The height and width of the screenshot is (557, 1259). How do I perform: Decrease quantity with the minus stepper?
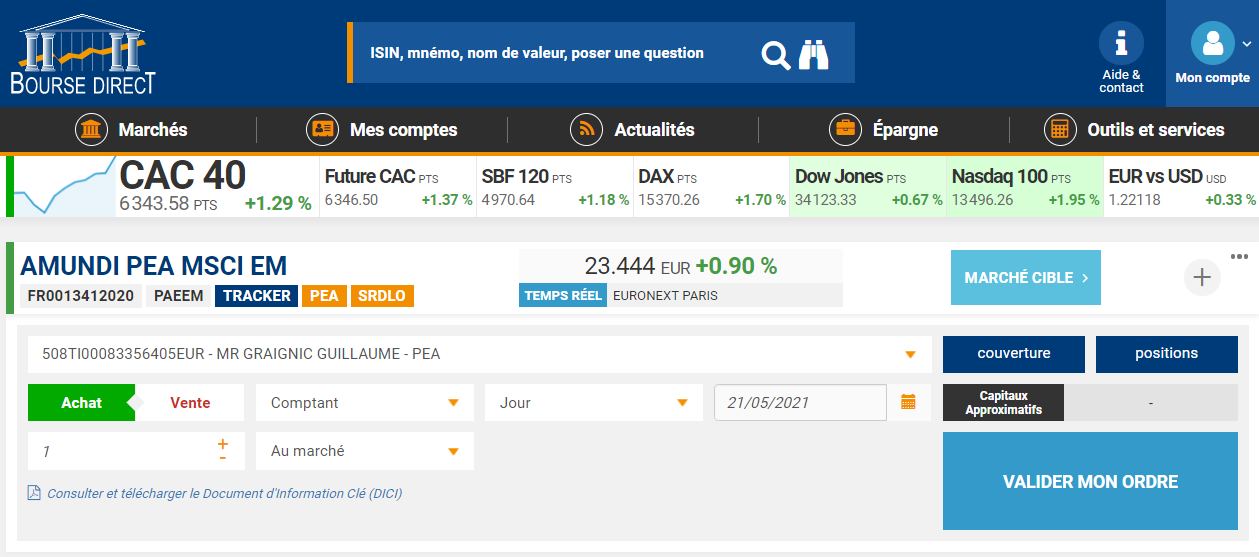pyautogui.click(x=222, y=458)
